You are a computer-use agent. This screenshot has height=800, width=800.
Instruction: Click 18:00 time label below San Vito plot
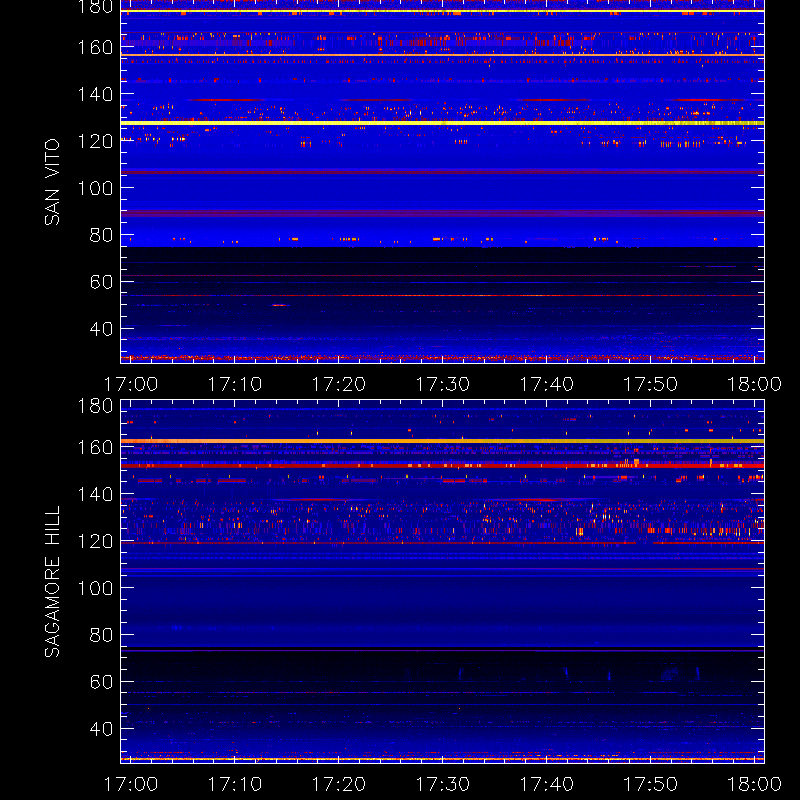point(754,384)
